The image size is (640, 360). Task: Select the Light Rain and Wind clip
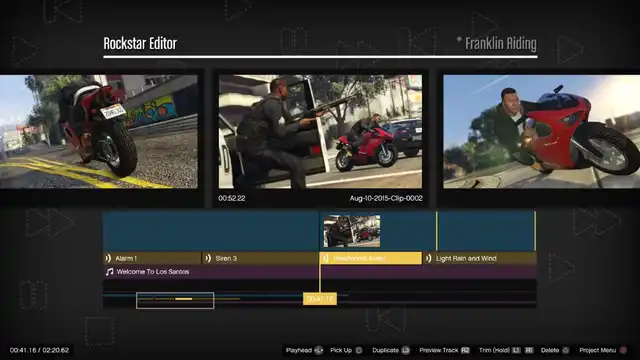480,258
